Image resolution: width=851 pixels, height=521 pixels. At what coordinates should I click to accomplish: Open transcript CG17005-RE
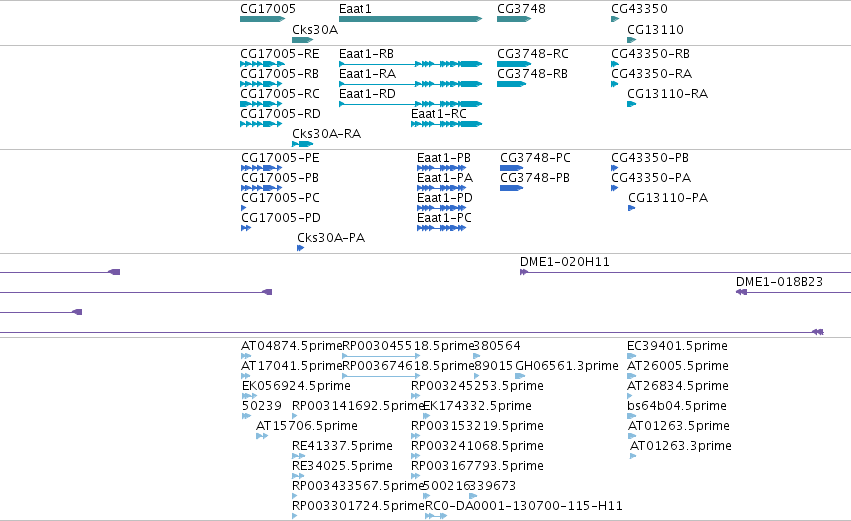[x=280, y=54]
